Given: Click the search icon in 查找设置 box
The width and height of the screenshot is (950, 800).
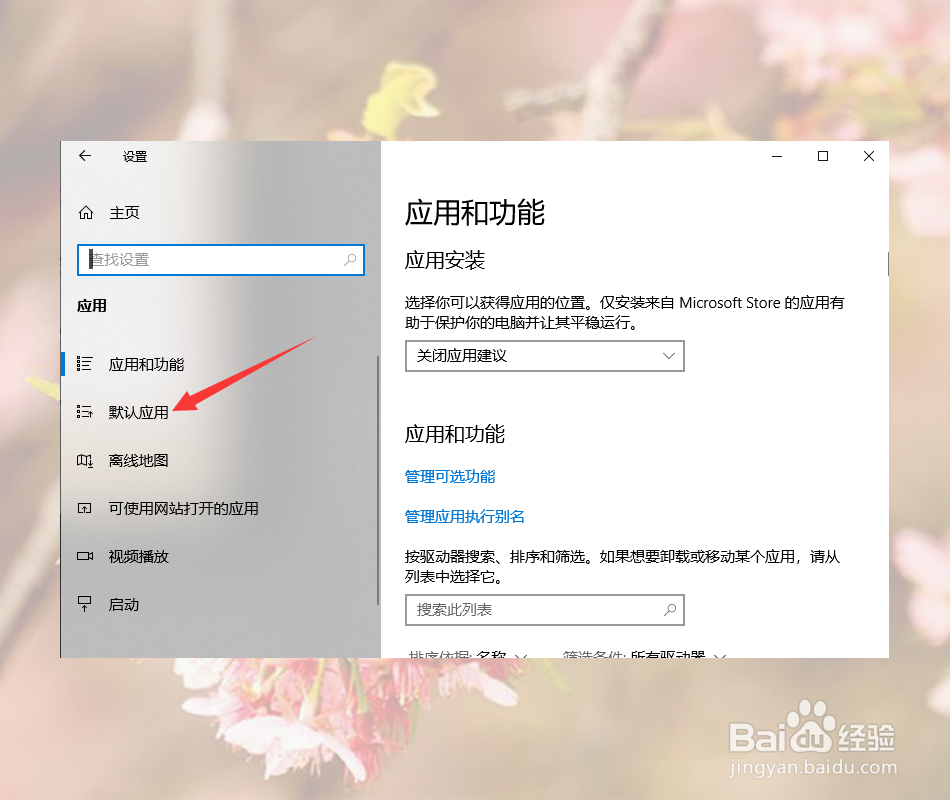Looking at the screenshot, I should click(x=350, y=260).
